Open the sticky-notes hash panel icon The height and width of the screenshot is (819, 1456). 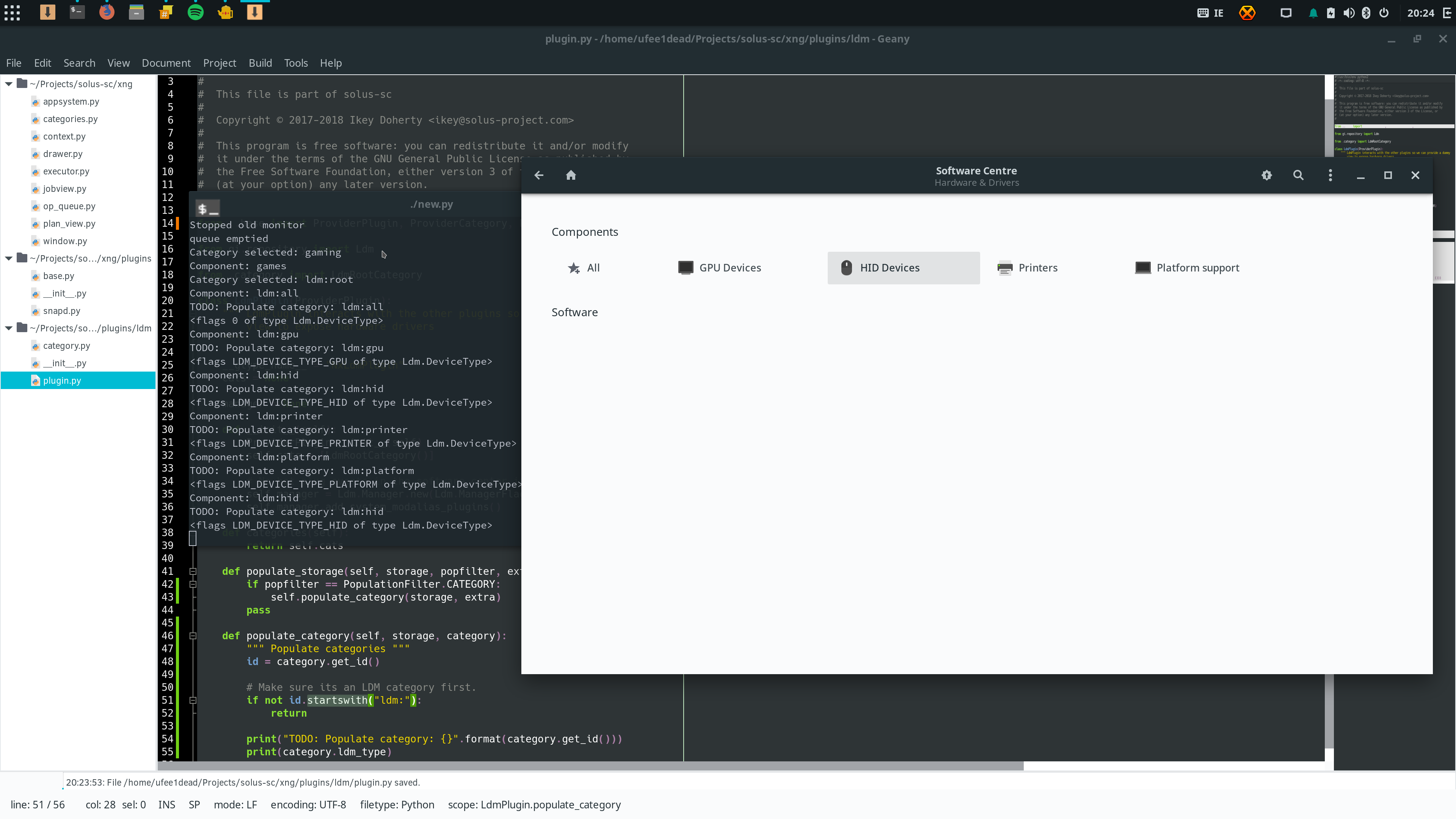tap(166, 12)
